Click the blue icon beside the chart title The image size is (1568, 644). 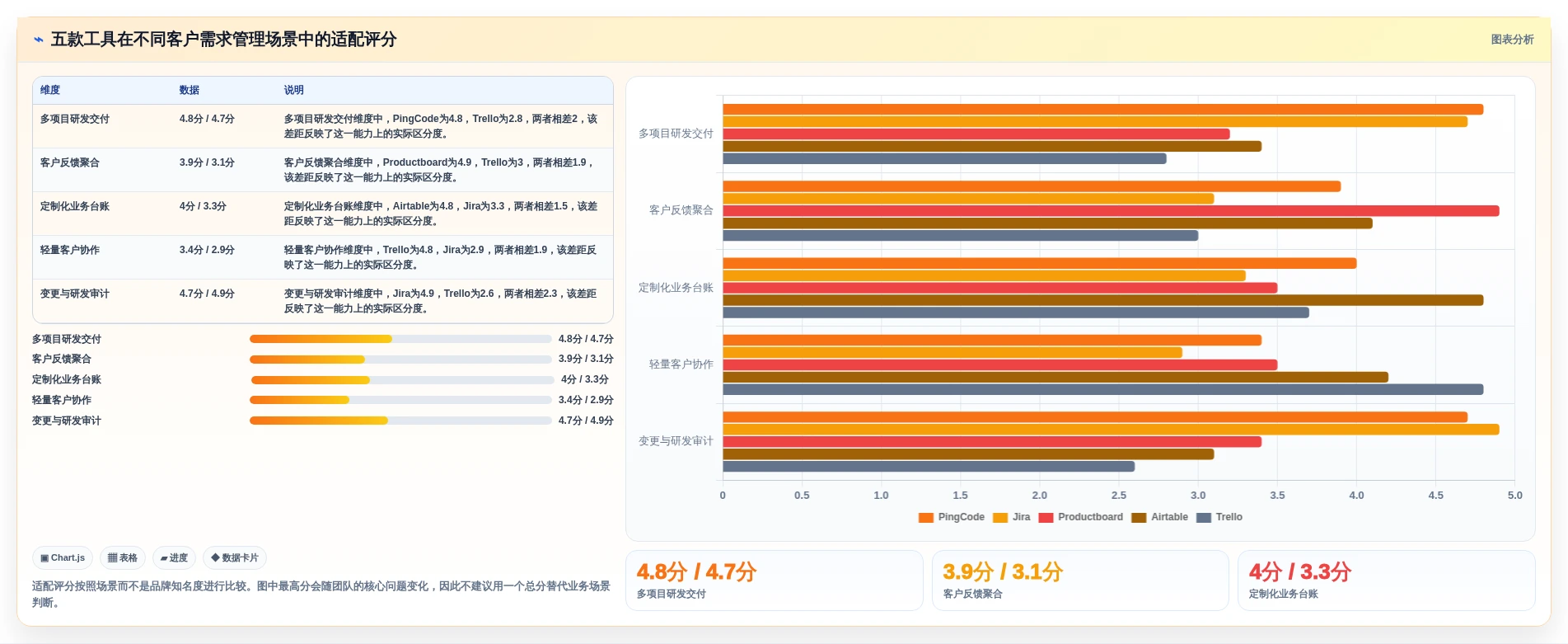(38, 40)
